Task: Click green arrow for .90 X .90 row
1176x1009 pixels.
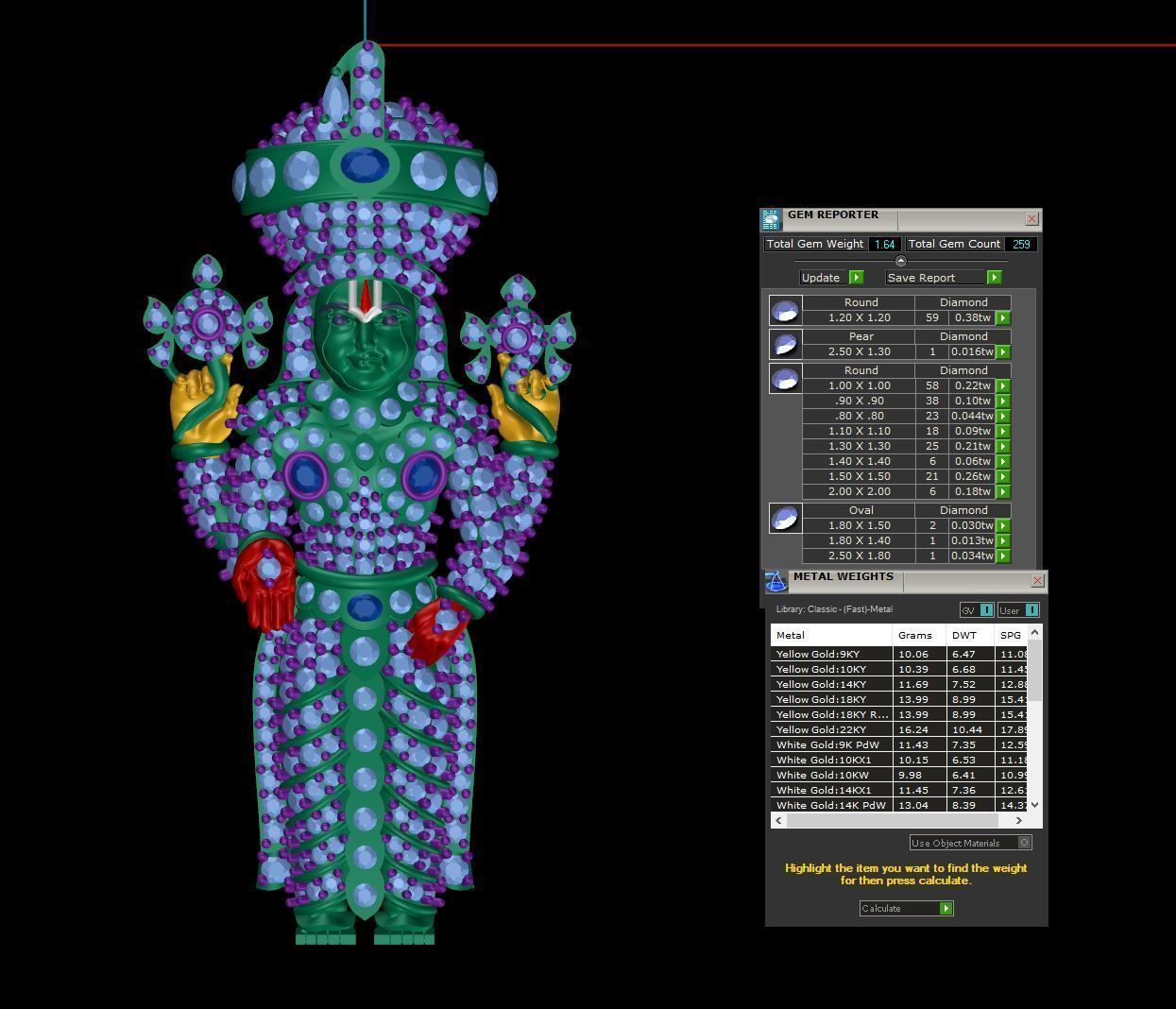Action: (x=1002, y=402)
